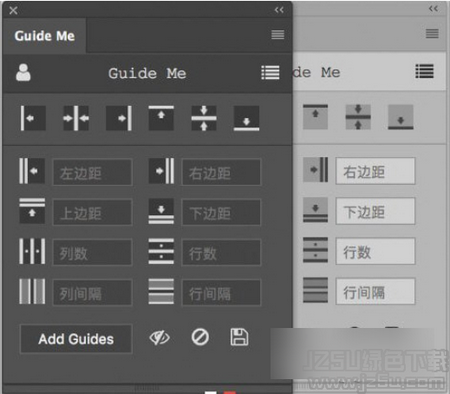Click the 右边距 field in dark panel

click(x=221, y=172)
